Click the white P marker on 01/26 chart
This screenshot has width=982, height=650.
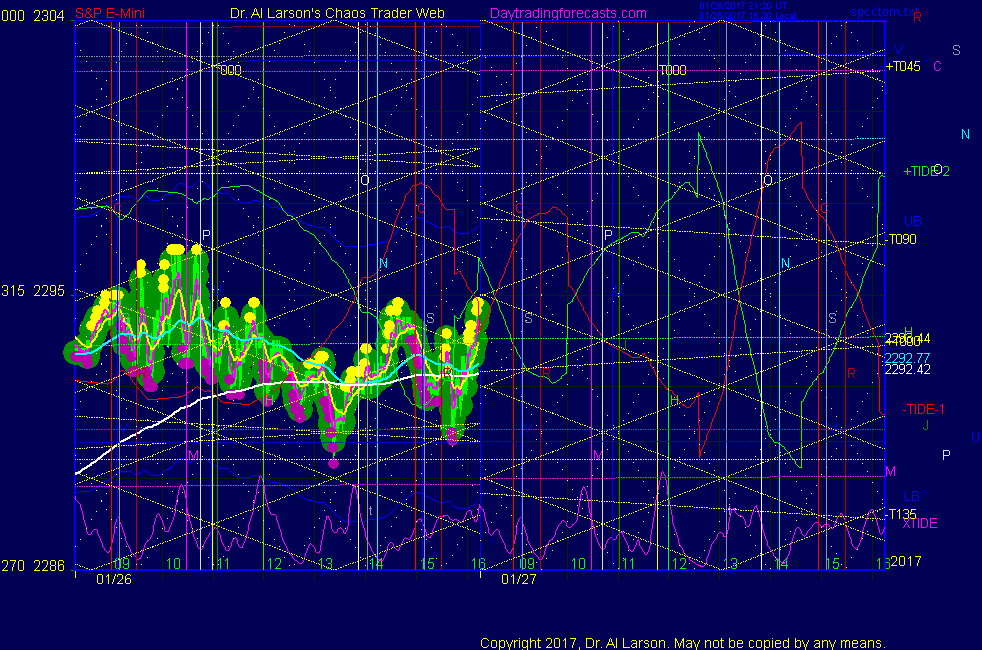tap(206, 235)
